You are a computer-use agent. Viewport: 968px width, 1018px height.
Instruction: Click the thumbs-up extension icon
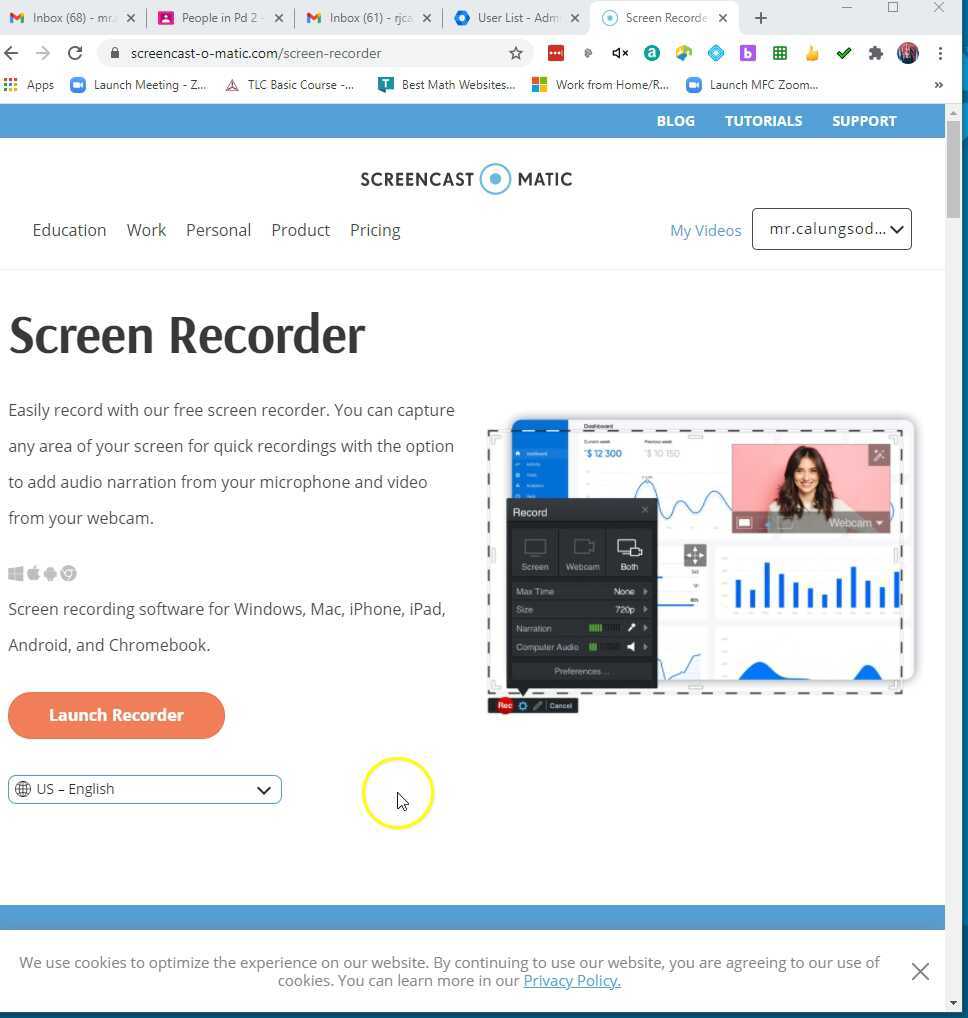click(812, 53)
